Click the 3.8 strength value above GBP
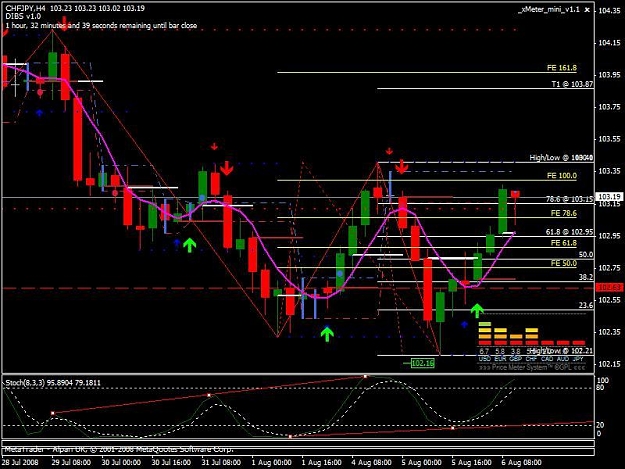 coord(515,351)
